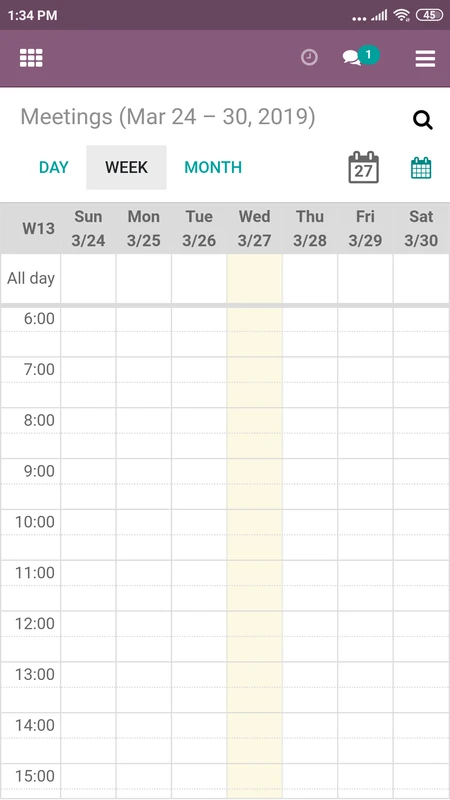Open the conversations chat icon
This screenshot has height=800, width=450.
click(x=352, y=58)
